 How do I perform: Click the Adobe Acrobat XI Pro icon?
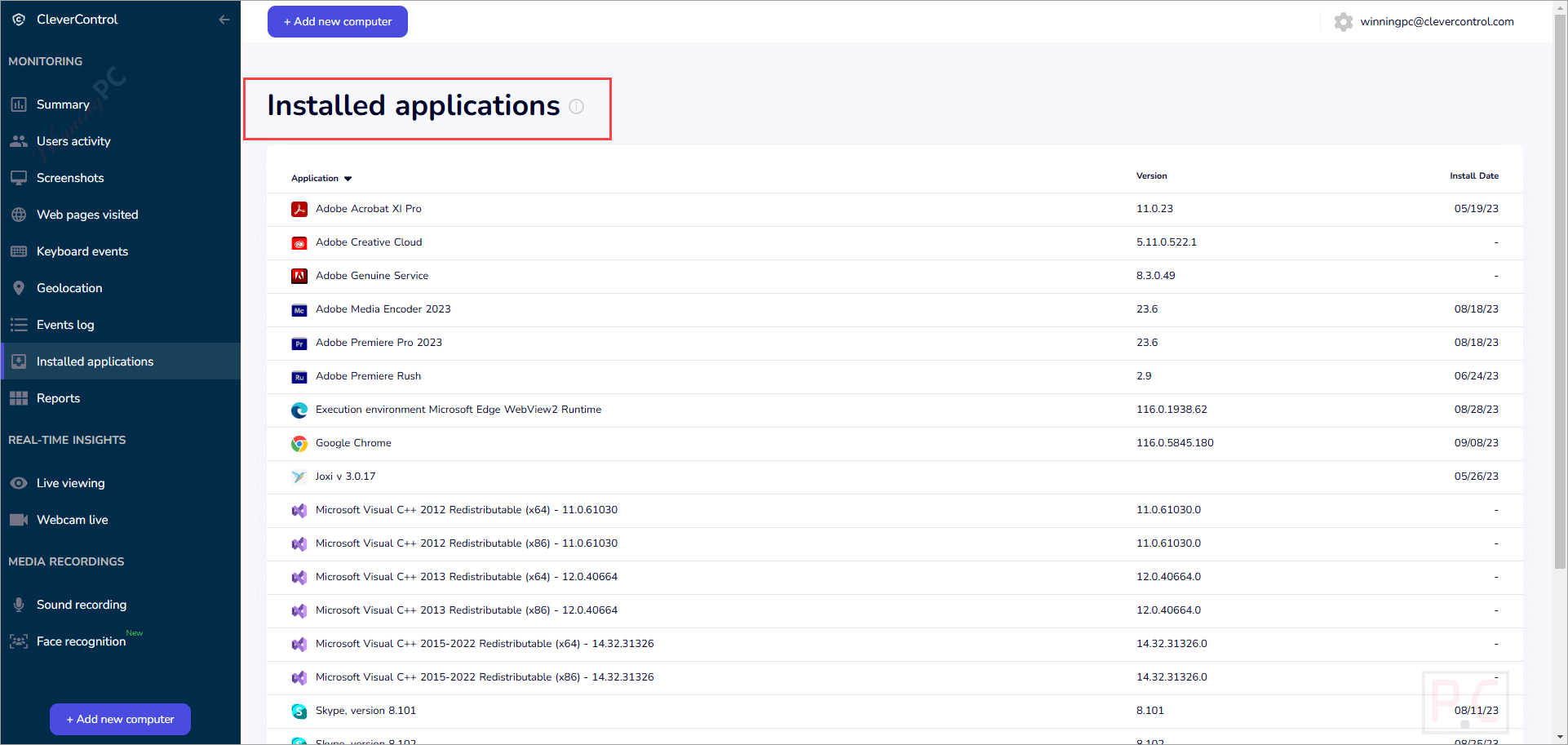[299, 209]
